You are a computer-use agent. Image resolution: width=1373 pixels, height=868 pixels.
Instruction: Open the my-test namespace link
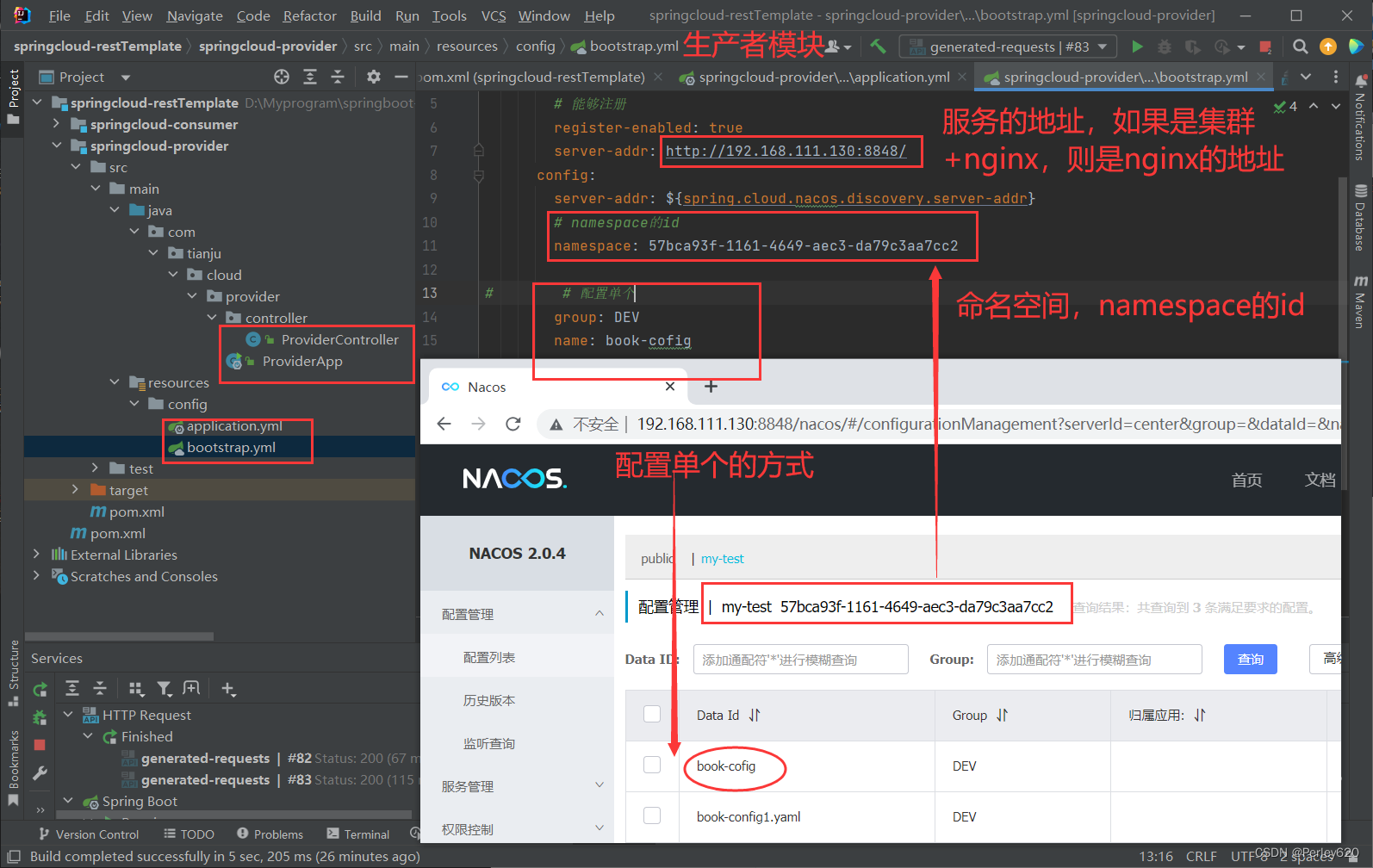pyautogui.click(x=722, y=559)
